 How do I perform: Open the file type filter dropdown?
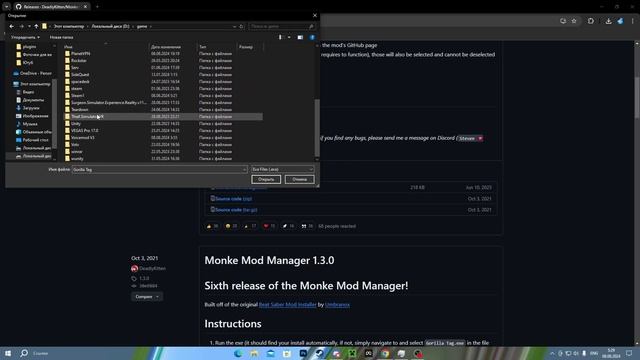coord(282,169)
